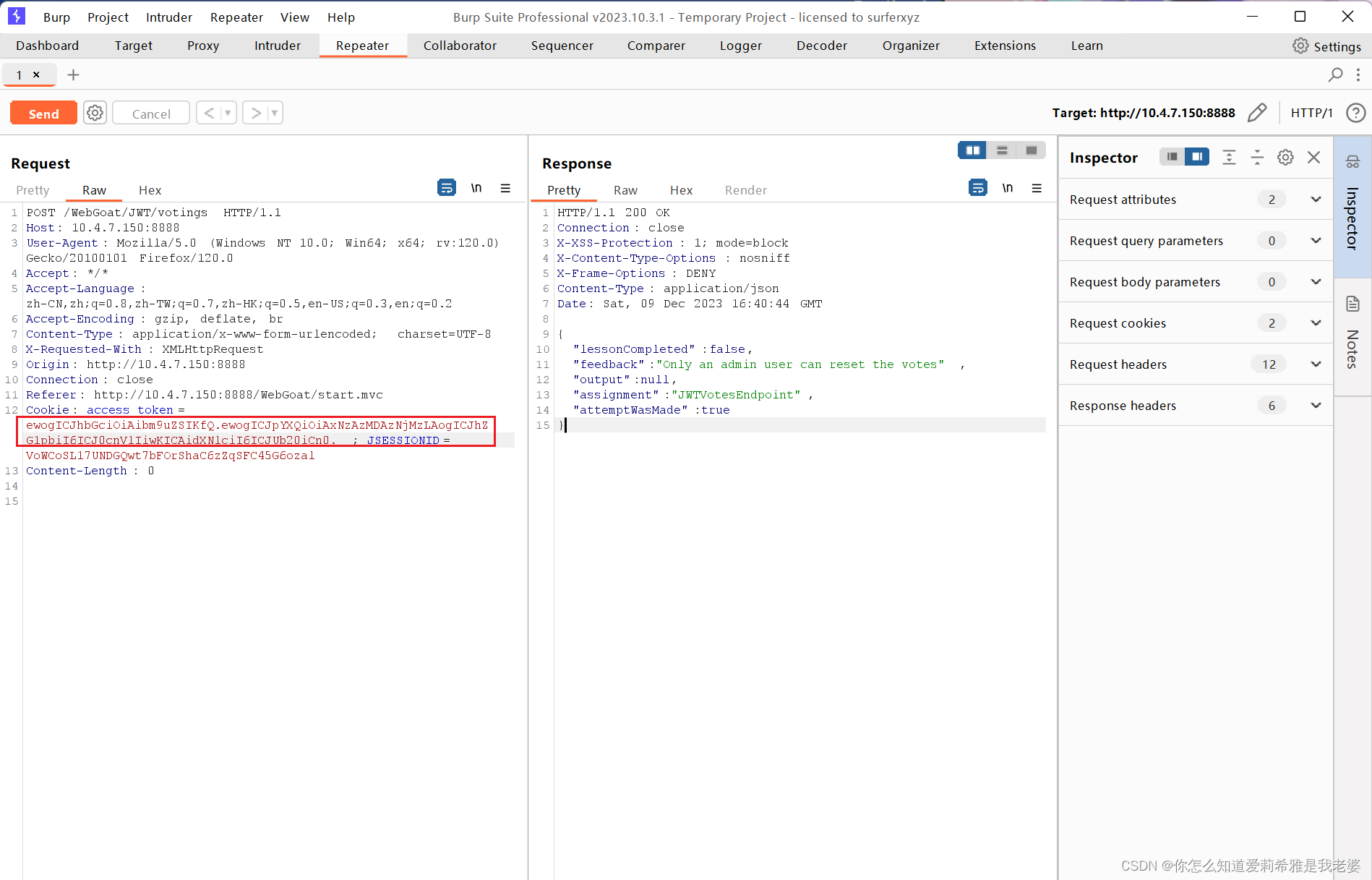Open Repeater tab options three-dot menu
Viewport: 1372px width, 880px height.
tap(1358, 74)
